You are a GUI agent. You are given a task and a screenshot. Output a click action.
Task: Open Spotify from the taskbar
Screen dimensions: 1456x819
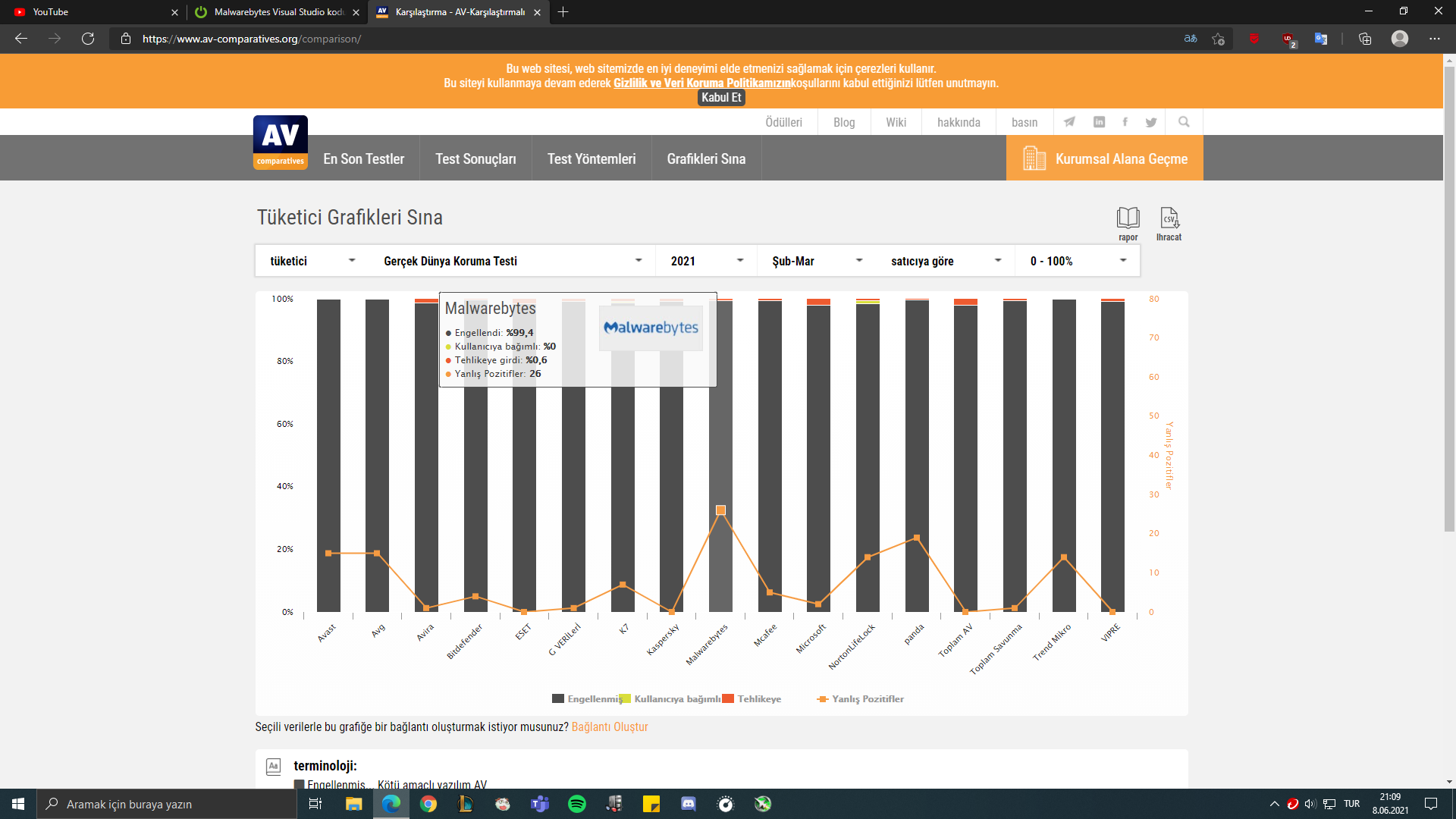click(x=576, y=804)
